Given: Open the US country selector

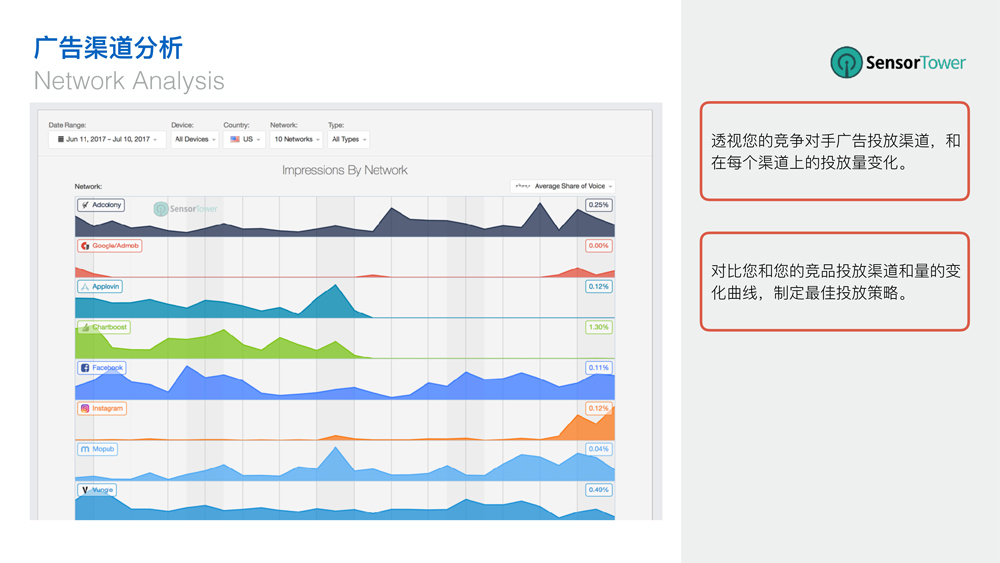Looking at the screenshot, I should [244, 140].
